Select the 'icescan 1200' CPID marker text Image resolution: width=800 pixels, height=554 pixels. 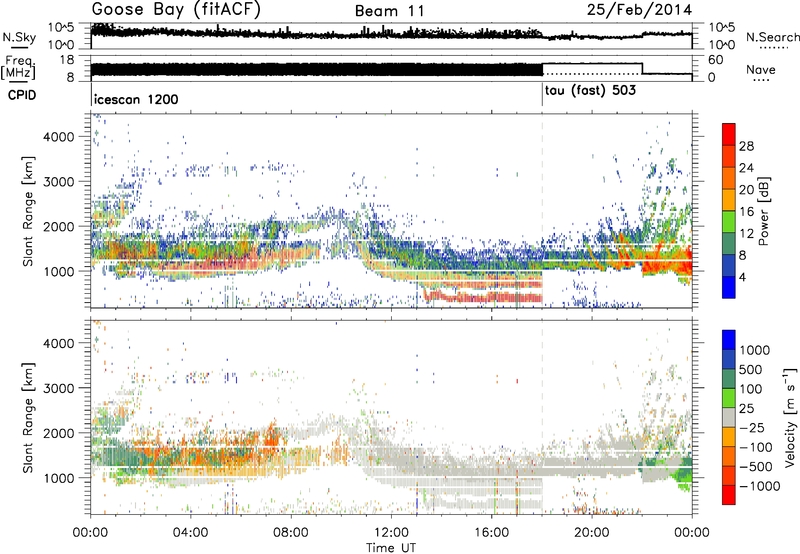click(136, 99)
